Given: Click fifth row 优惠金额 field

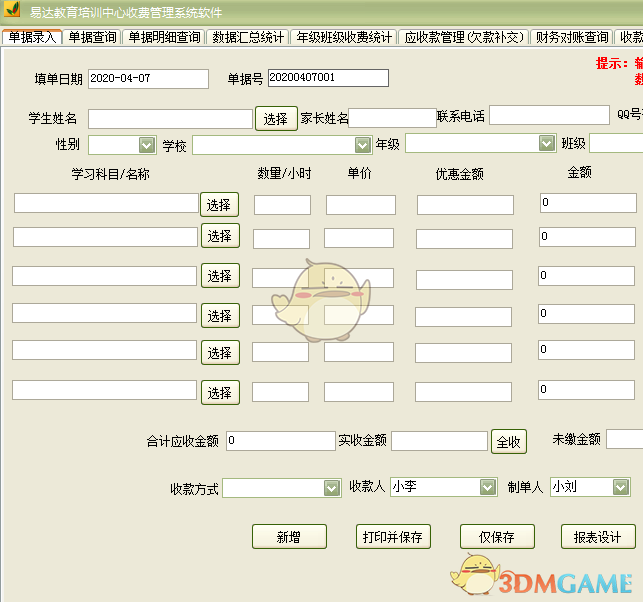Looking at the screenshot, I should (463, 353).
